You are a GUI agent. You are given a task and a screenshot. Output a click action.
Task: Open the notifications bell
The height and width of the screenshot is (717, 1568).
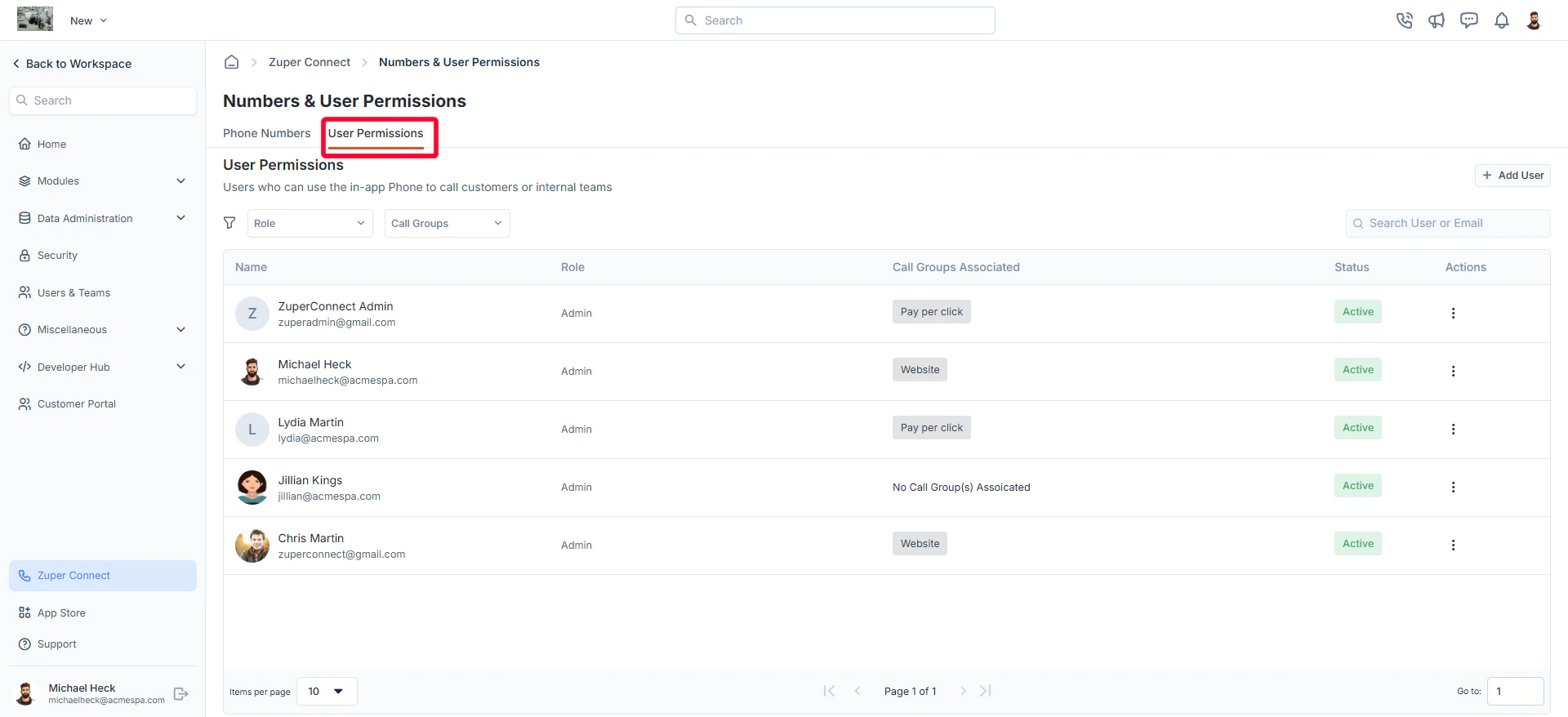tap(1502, 20)
